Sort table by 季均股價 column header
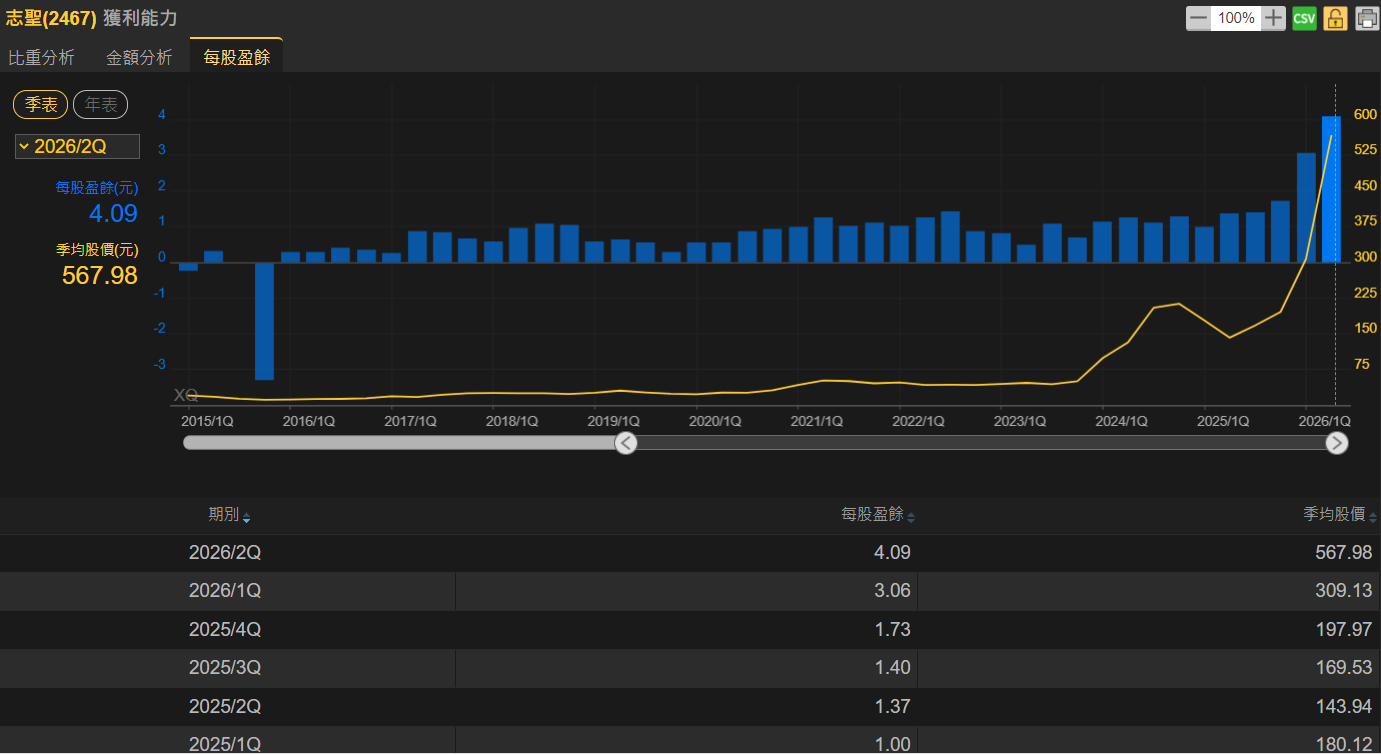 pos(1341,515)
